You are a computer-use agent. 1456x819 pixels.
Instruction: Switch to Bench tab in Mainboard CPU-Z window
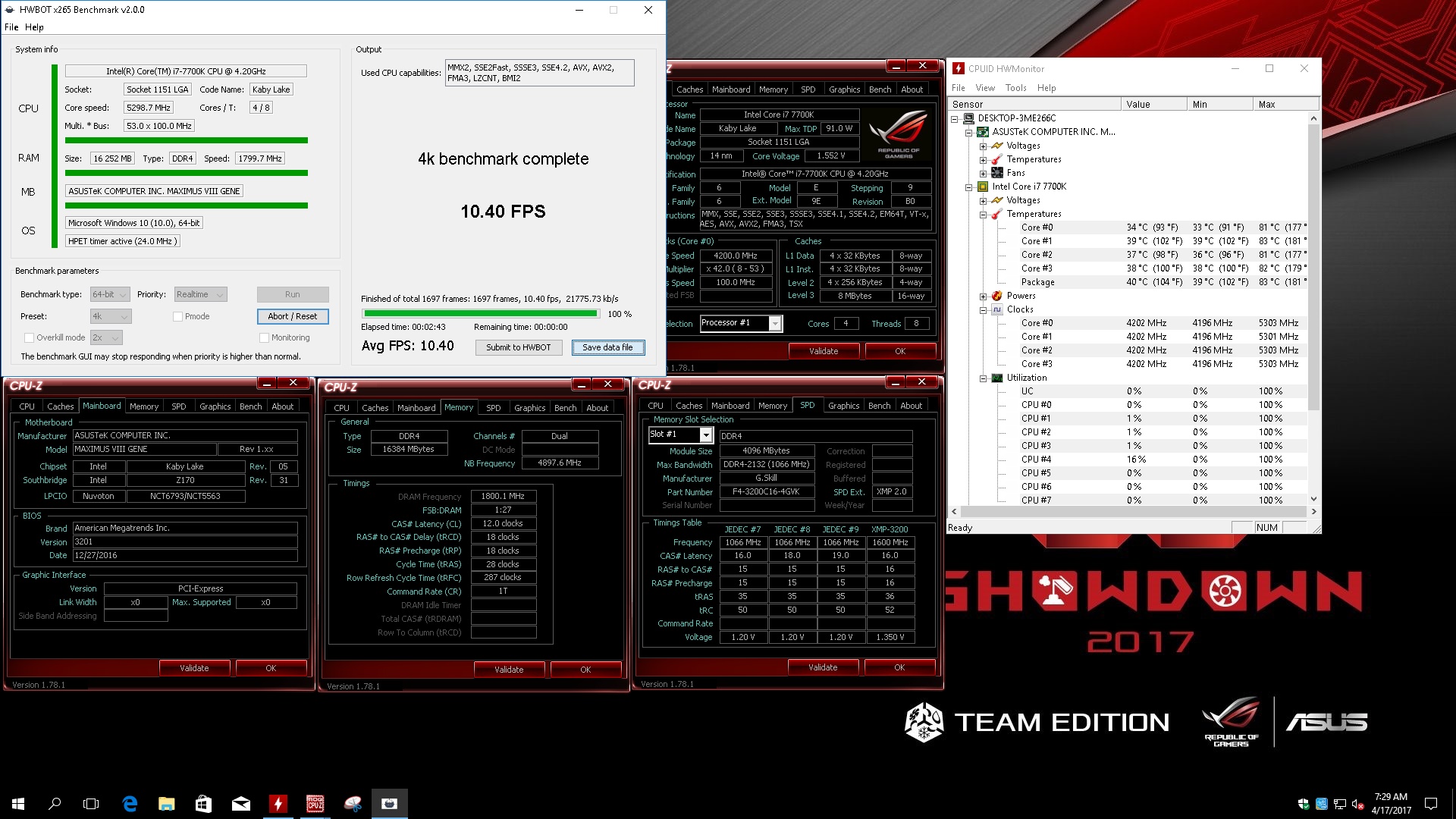(251, 406)
